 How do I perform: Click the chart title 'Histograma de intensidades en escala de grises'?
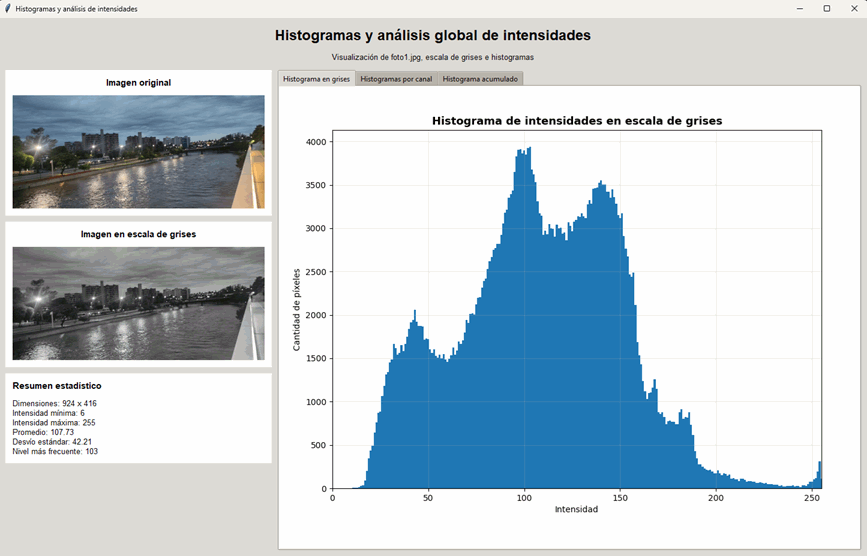[x=577, y=120]
